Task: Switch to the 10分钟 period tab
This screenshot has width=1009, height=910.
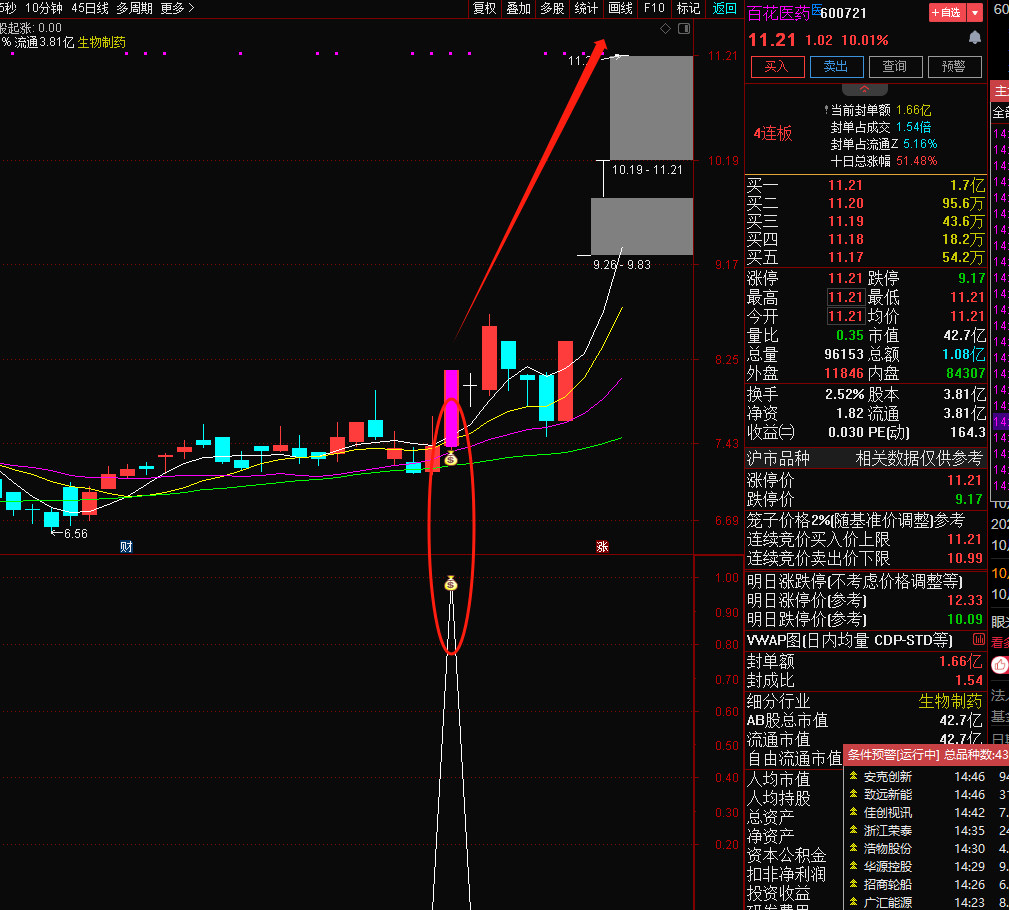Action: click(x=43, y=8)
